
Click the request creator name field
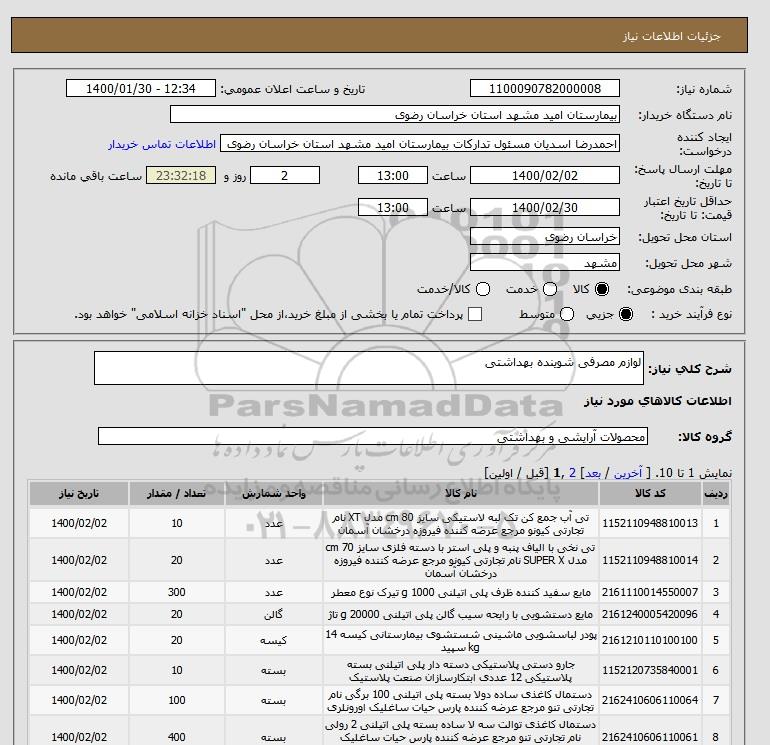[x=420, y=143]
